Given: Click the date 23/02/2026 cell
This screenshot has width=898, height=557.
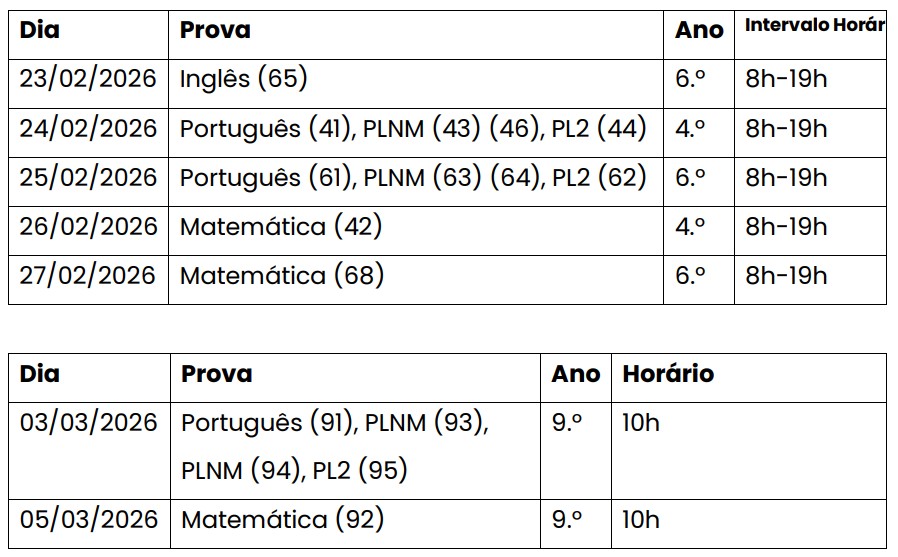Looking at the screenshot, I should coord(88,80).
